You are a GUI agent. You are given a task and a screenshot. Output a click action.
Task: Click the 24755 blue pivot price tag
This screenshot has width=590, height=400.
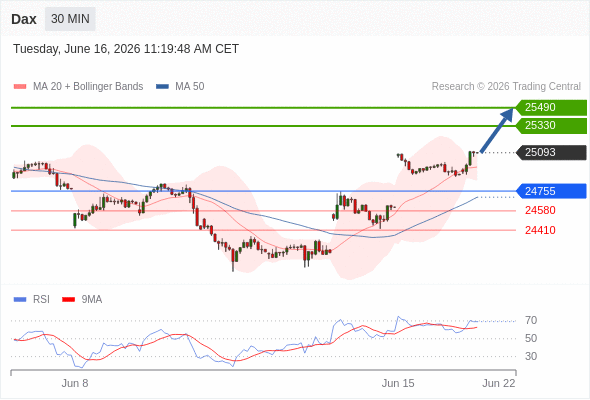tap(551, 191)
